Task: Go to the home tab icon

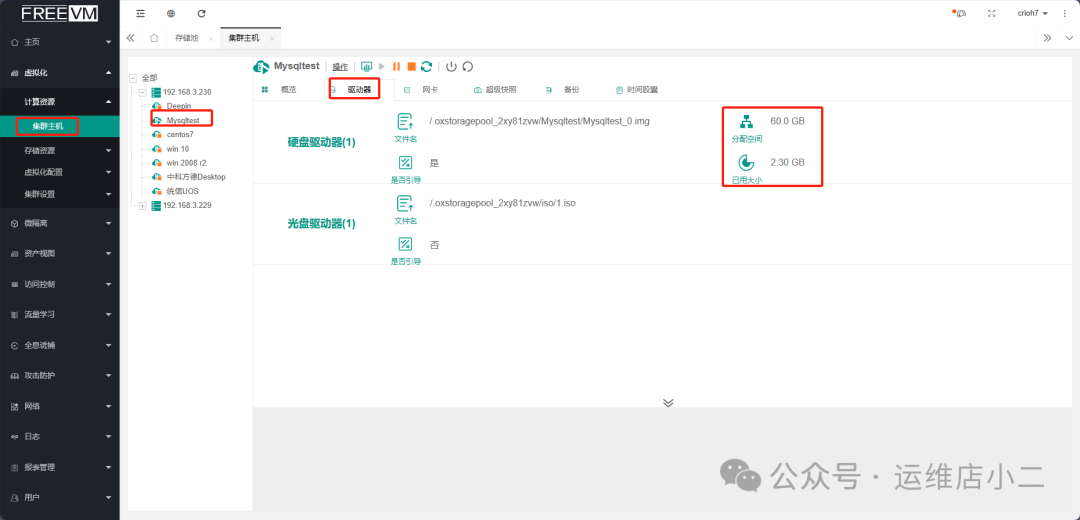Action: (154, 38)
